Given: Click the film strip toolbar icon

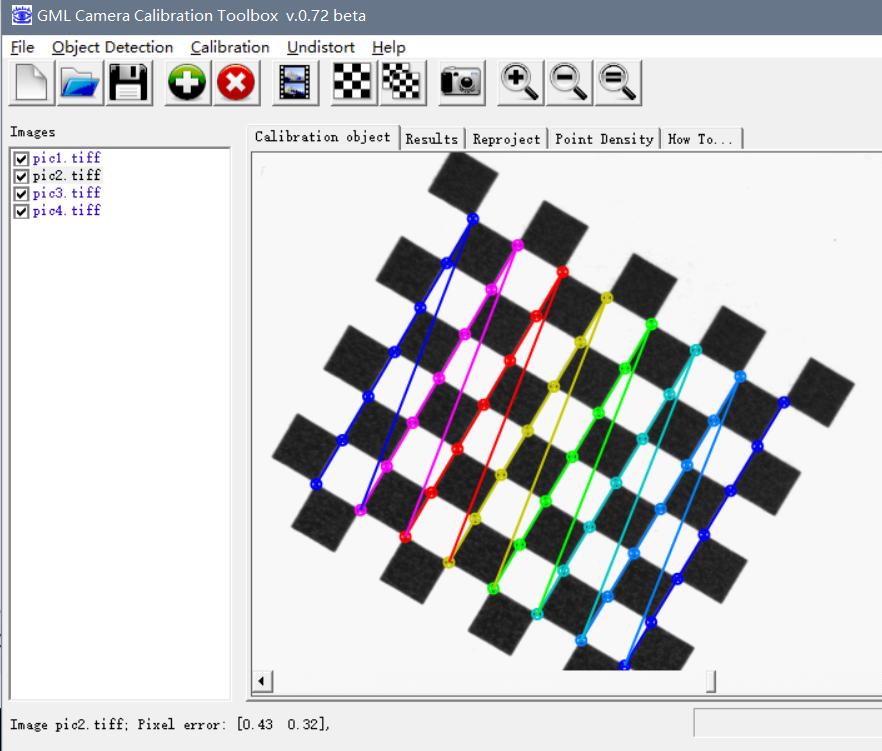Looking at the screenshot, I should tap(295, 83).
